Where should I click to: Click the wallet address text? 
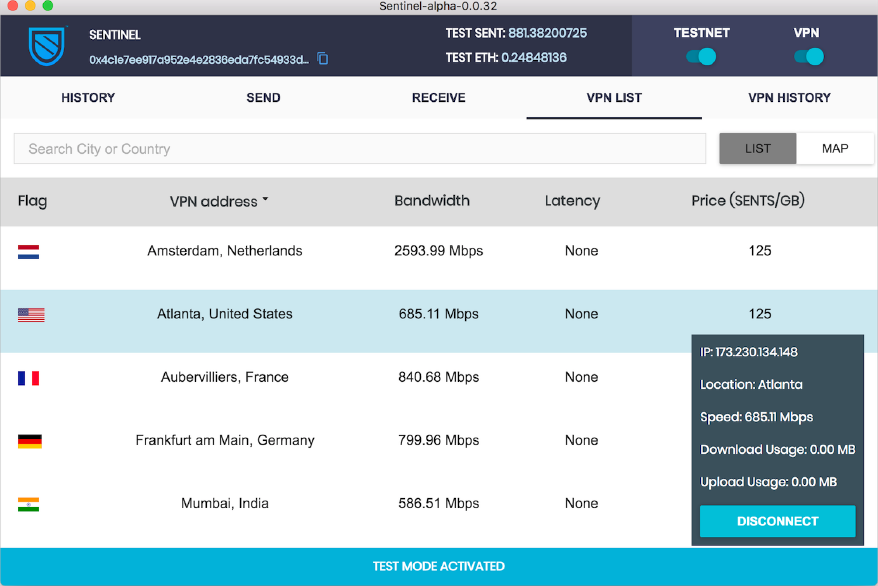[x=199, y=59]
